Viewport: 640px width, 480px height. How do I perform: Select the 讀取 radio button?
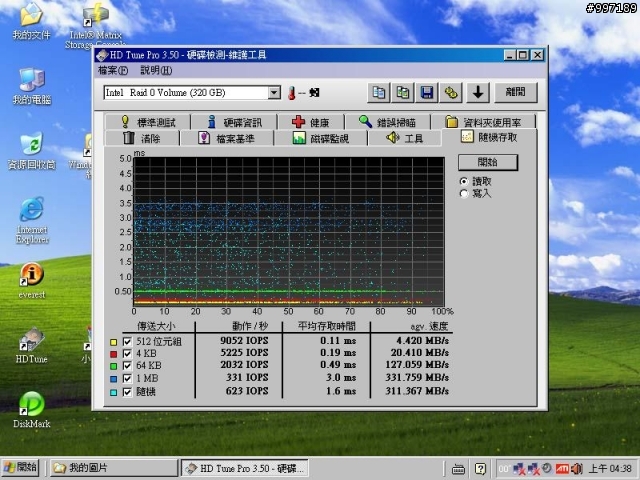click(464, 181)
